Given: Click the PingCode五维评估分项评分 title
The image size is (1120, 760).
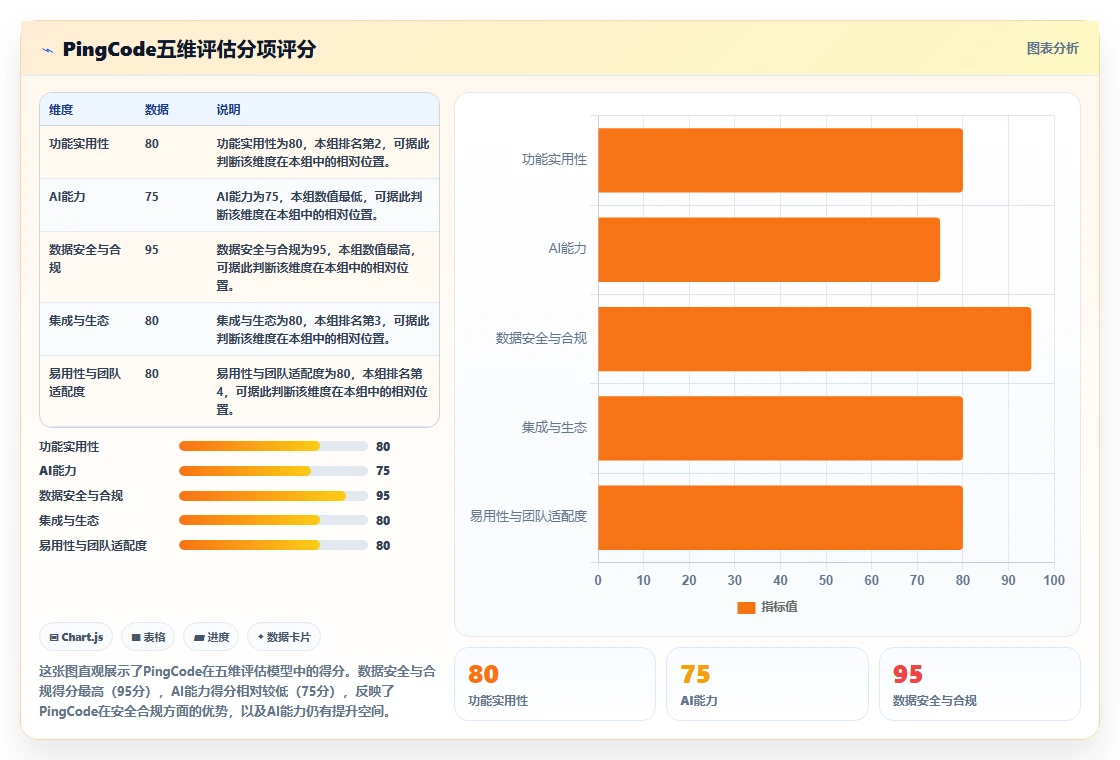Looking at the screenshot, I should coord(189,49).
